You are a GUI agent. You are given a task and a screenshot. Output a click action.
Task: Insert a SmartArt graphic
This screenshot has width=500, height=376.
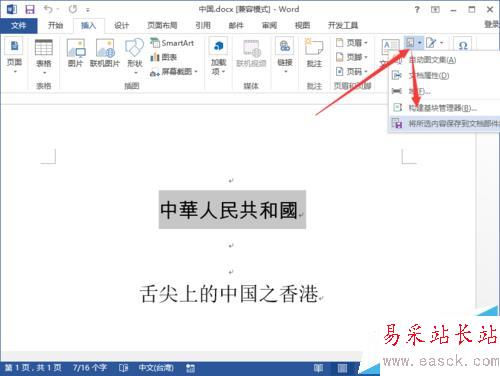(x=172, y=43)
